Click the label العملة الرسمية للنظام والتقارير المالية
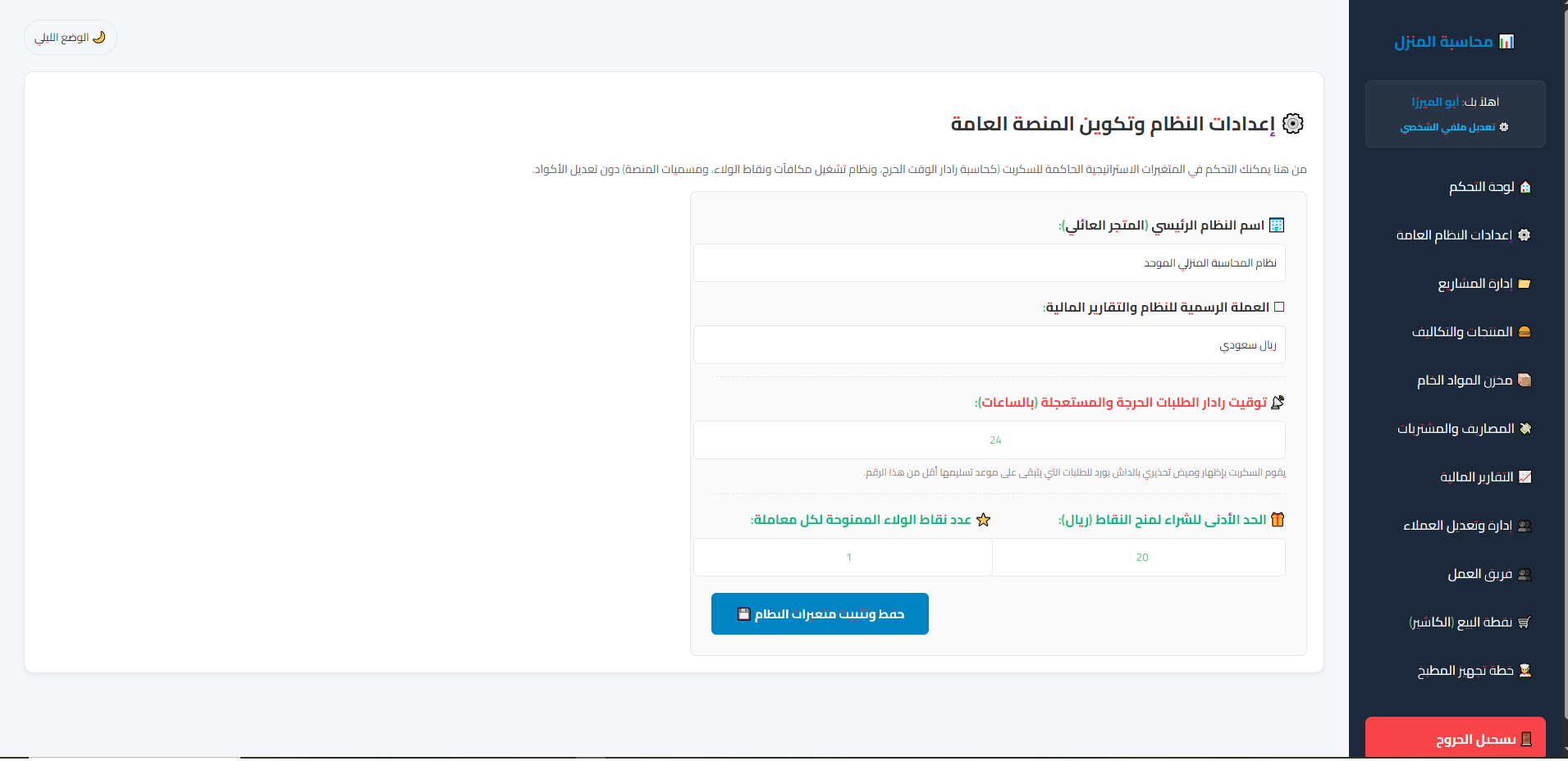Screen dimensions: 1568x761 tap(1156, 308)
